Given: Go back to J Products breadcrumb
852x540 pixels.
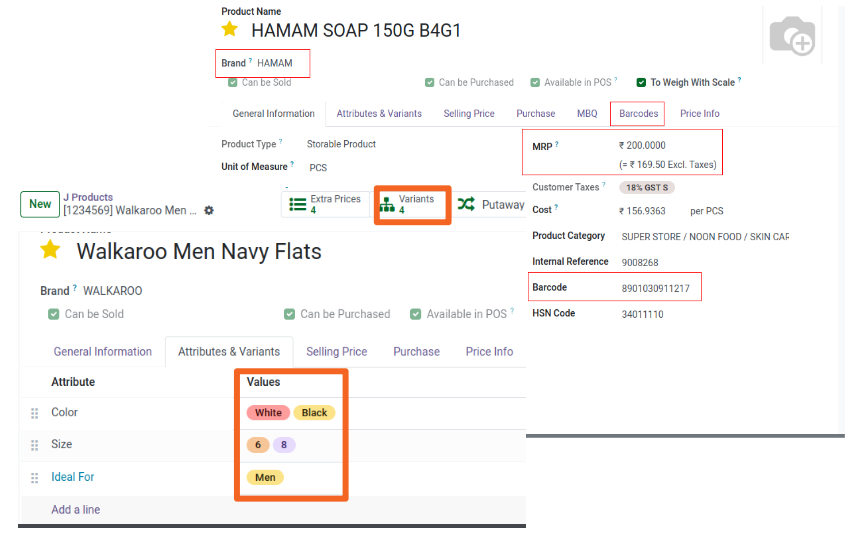Looking at the screenshot, I should point(88,197).
